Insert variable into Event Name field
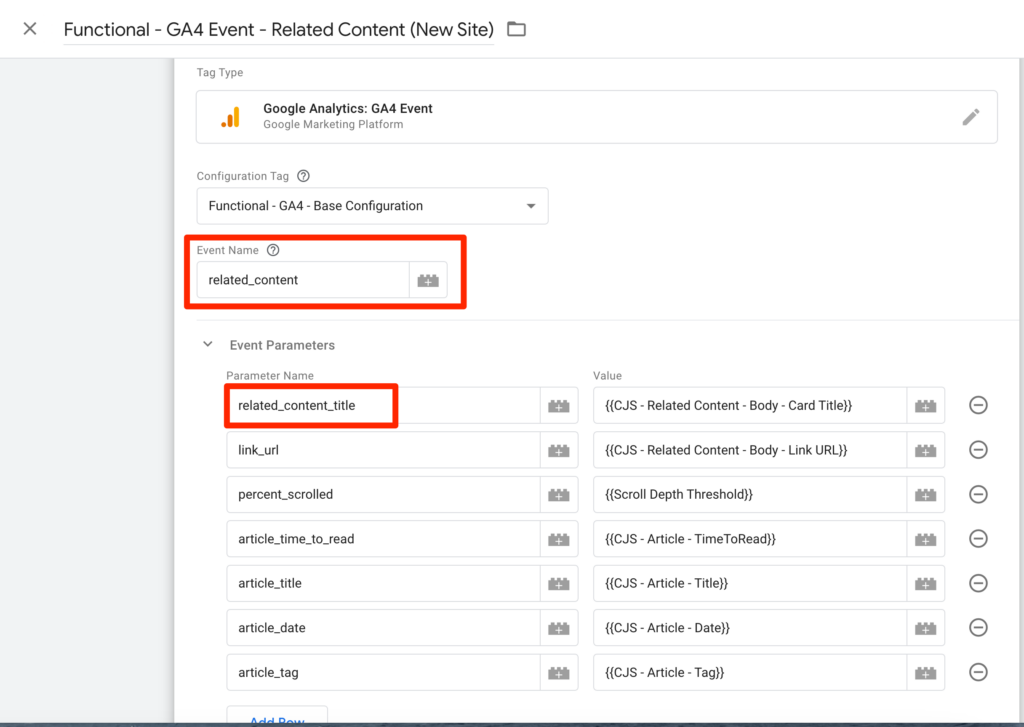Screen dimensions: 1024x727 click(x=428, y=281)
